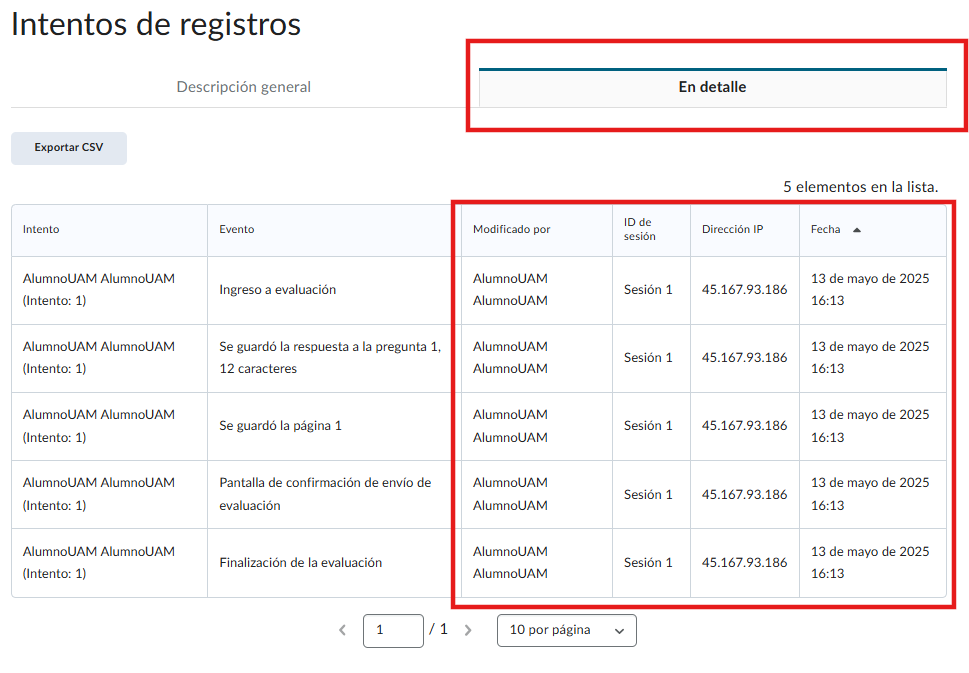
Task: Click the Exportar CSV button
Action: click(68, 147)
